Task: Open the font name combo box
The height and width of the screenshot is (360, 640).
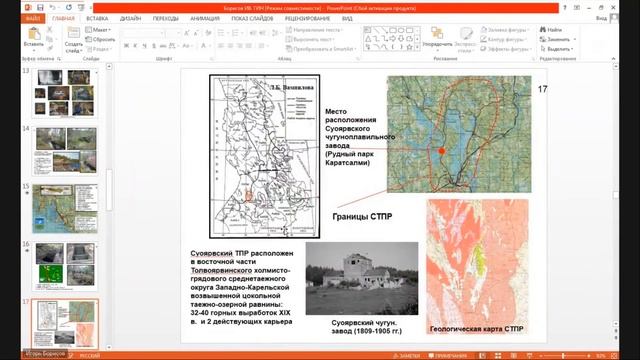Action: (142, 33)
